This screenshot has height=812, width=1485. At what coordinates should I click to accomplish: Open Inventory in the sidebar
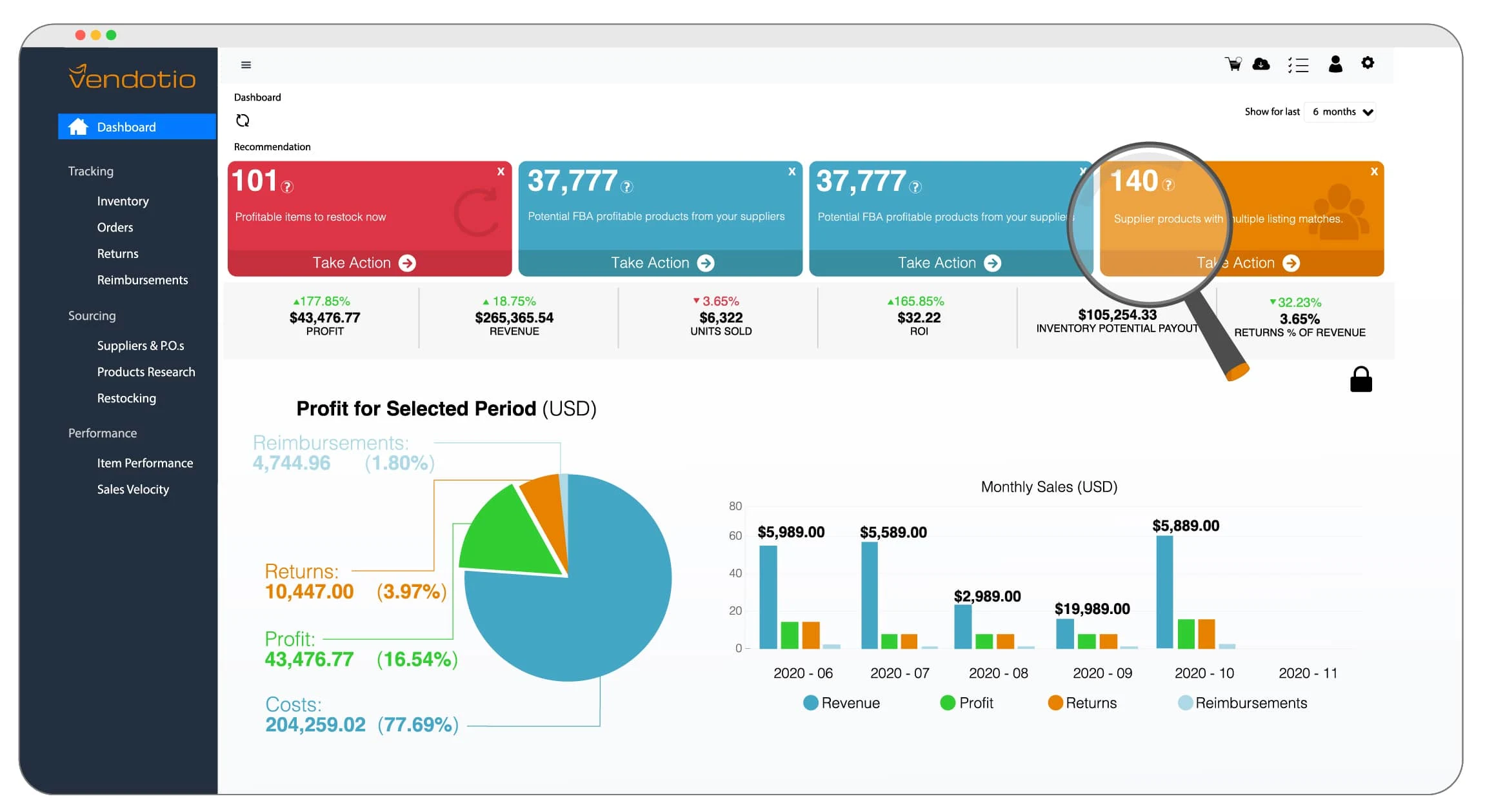click(123, 201)
